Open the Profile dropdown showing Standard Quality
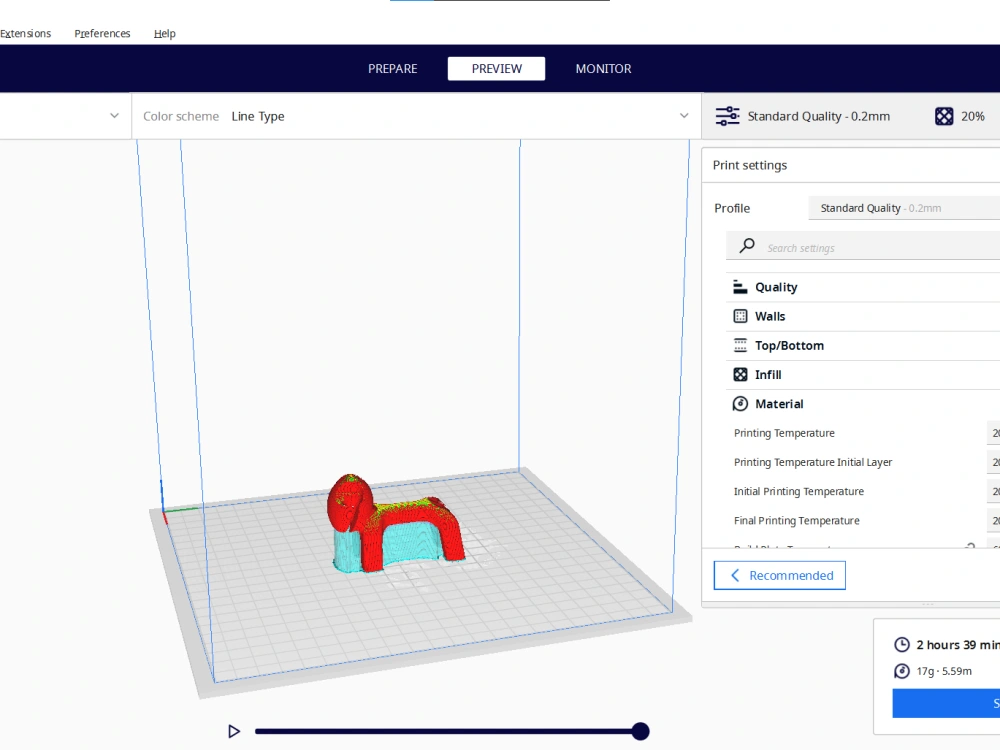This screenshot has height=750, width=1000. (900, 207)
